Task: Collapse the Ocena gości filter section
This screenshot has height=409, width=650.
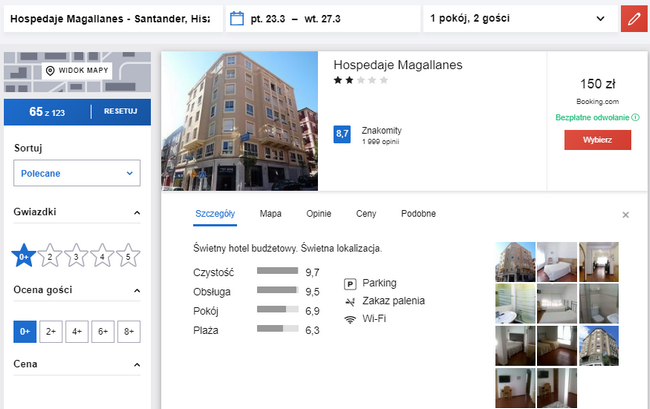Action: (137, 290)
